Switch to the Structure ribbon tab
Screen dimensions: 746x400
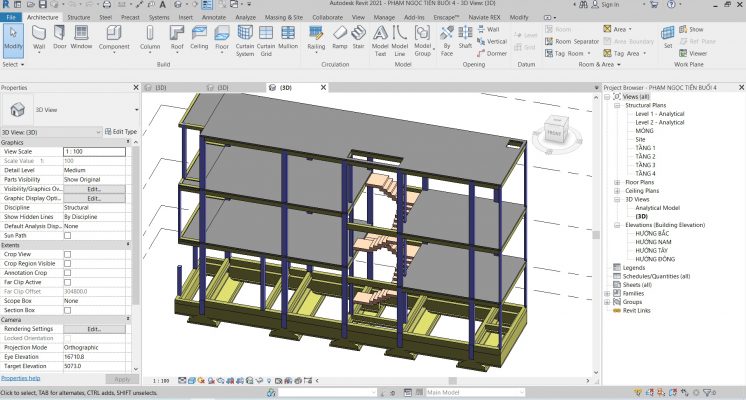tap(78, 17)
